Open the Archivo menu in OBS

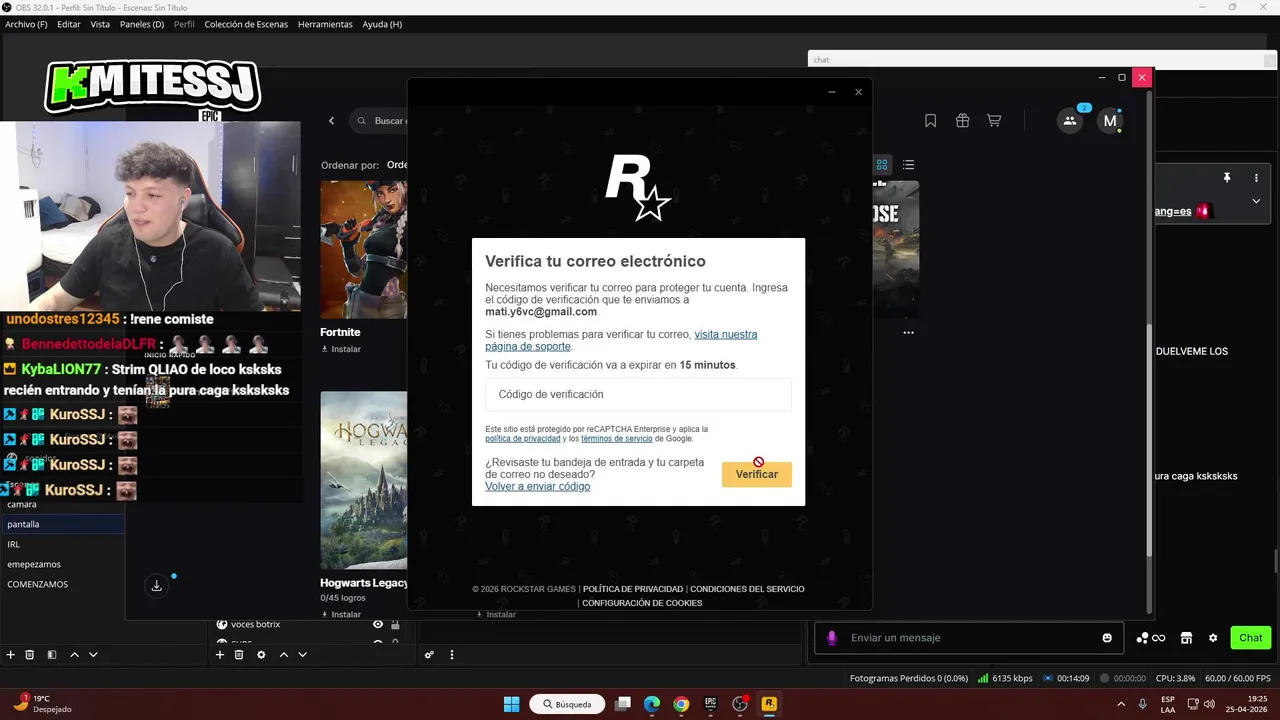point(26,24)
